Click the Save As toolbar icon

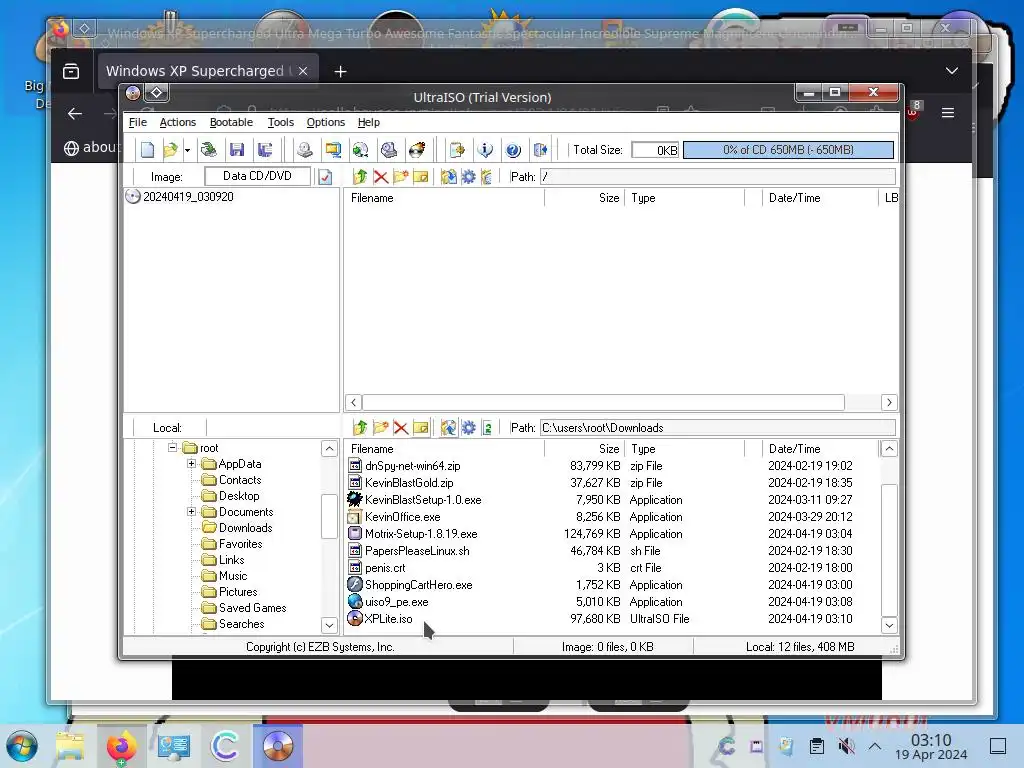[265, 150]
